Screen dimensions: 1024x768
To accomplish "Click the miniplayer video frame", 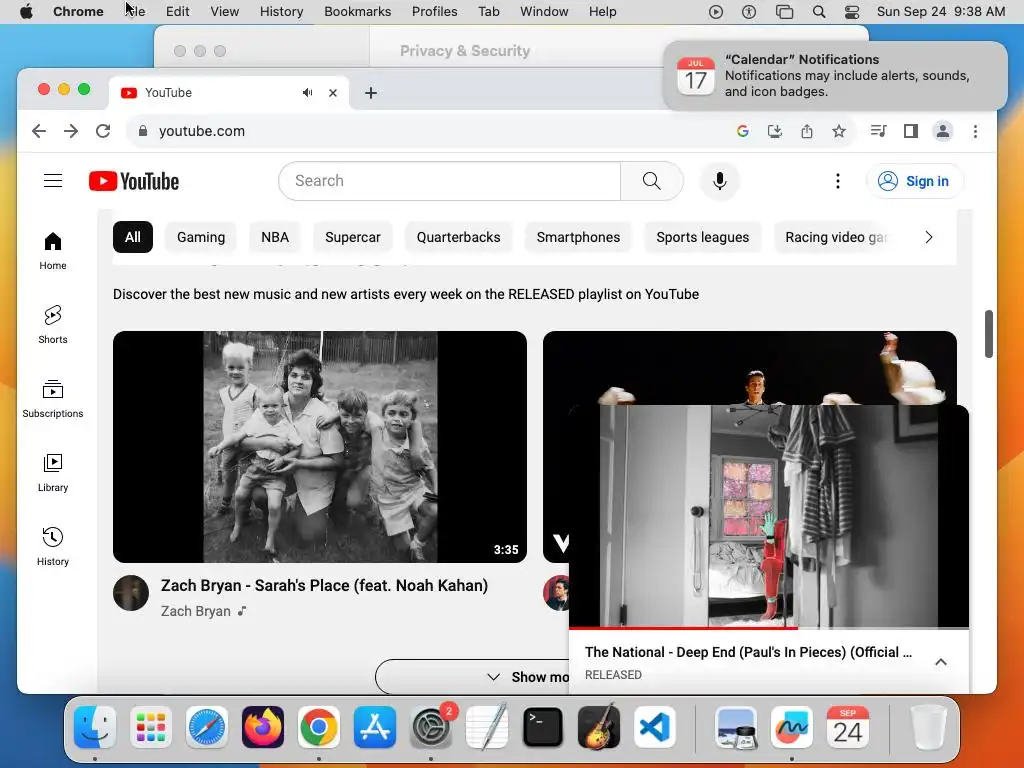I will 769,516.
